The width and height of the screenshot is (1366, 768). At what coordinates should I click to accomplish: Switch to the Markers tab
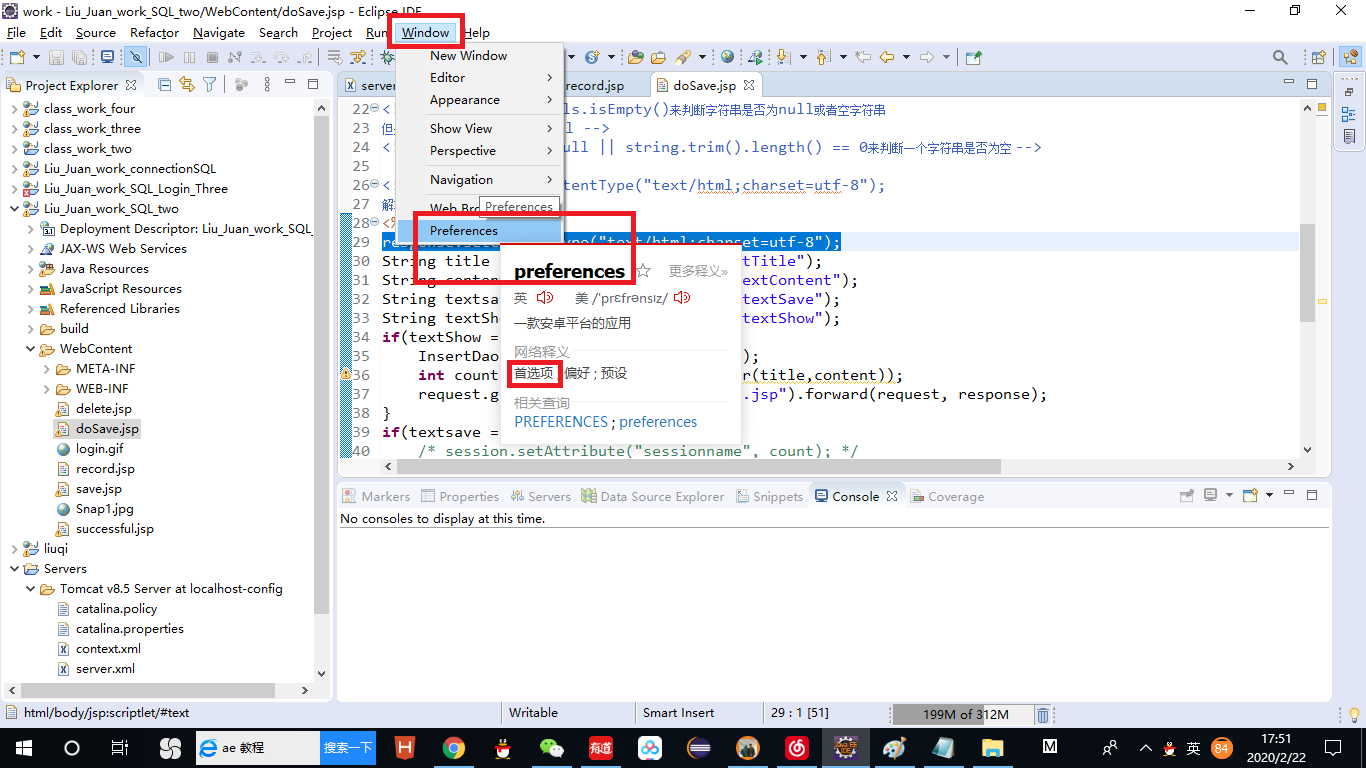click(x=376, y=496)
